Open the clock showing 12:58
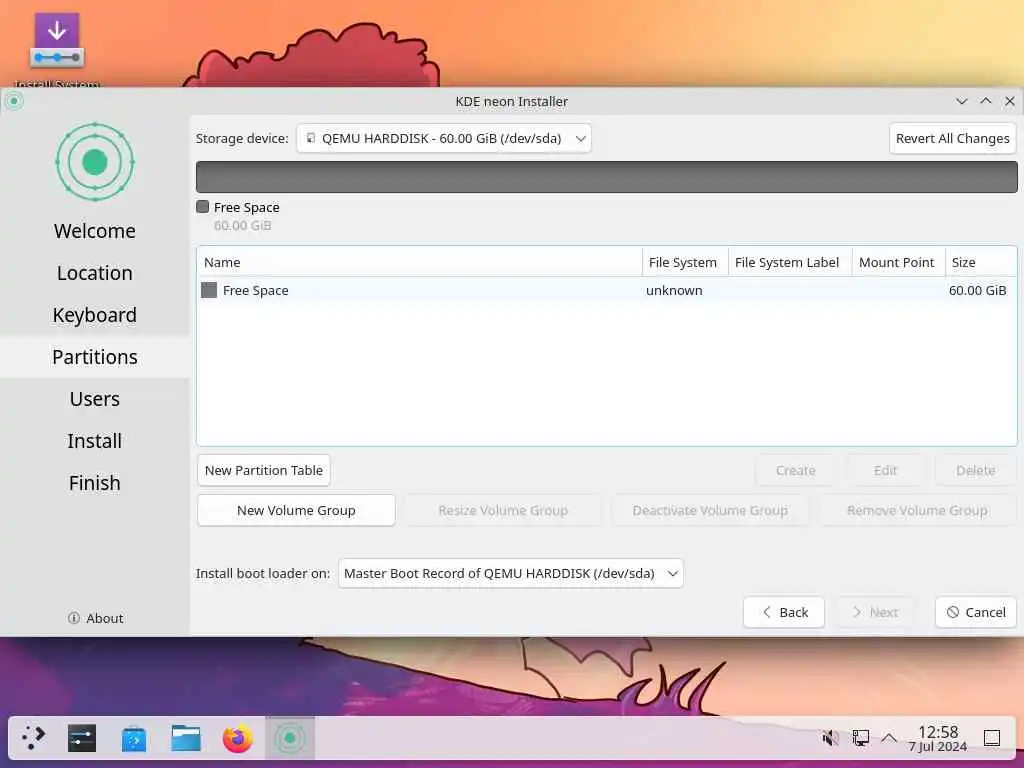This screenshot has height=768, width=1024. (x=938, y=738)
